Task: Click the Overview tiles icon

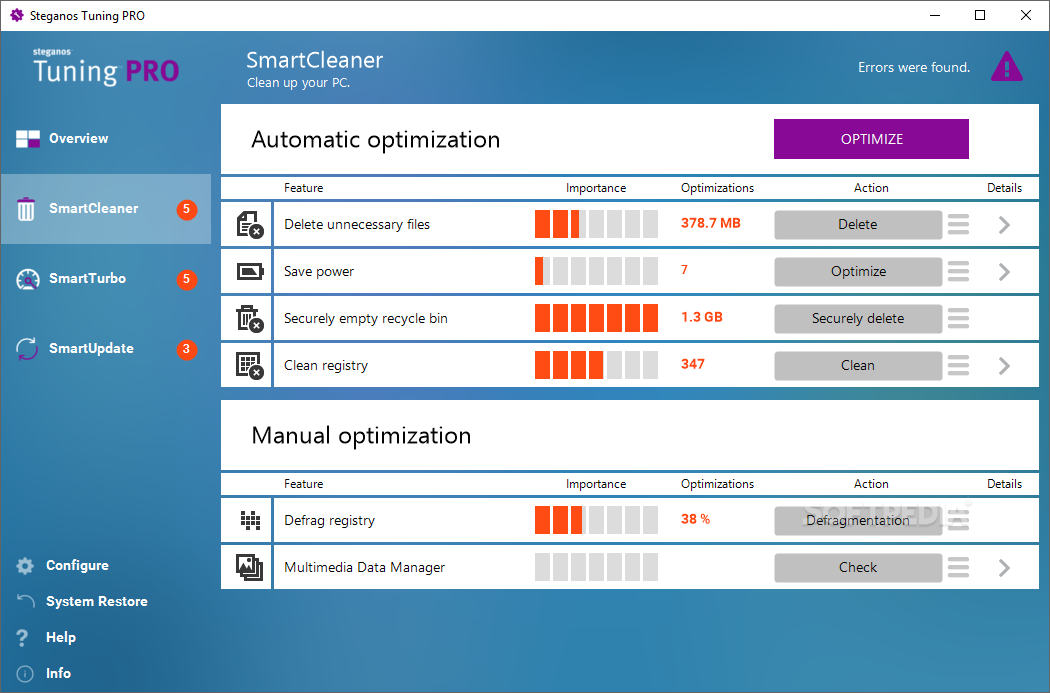Action: 28,139
